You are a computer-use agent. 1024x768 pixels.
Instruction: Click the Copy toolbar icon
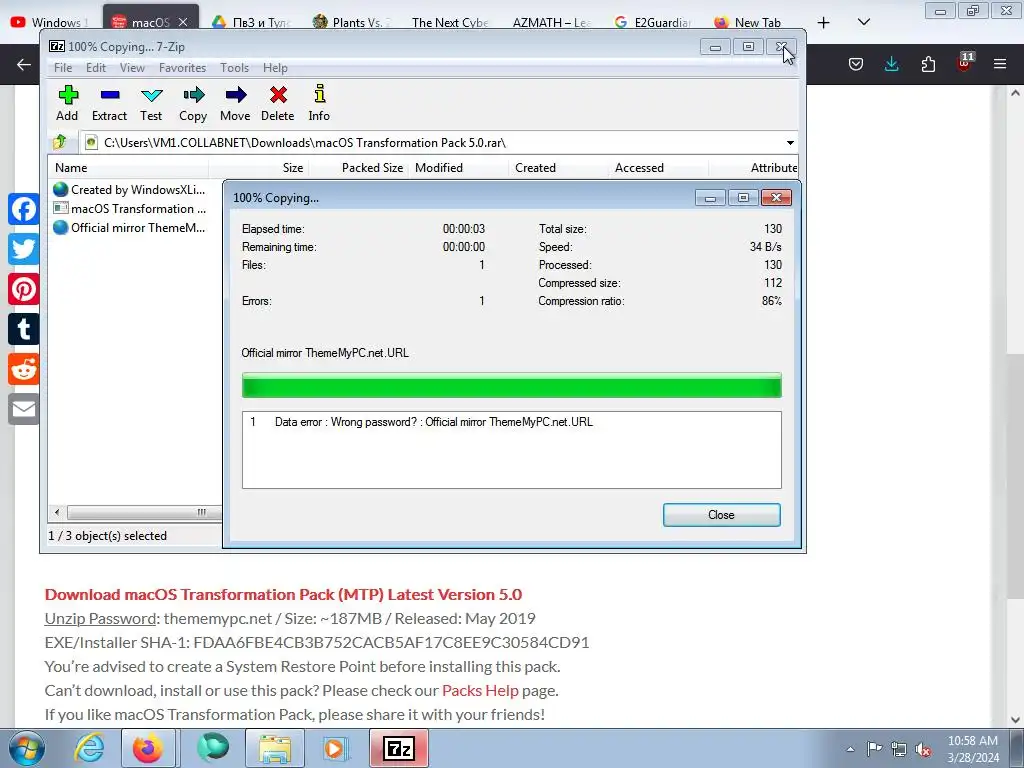(x=193, y=103)
